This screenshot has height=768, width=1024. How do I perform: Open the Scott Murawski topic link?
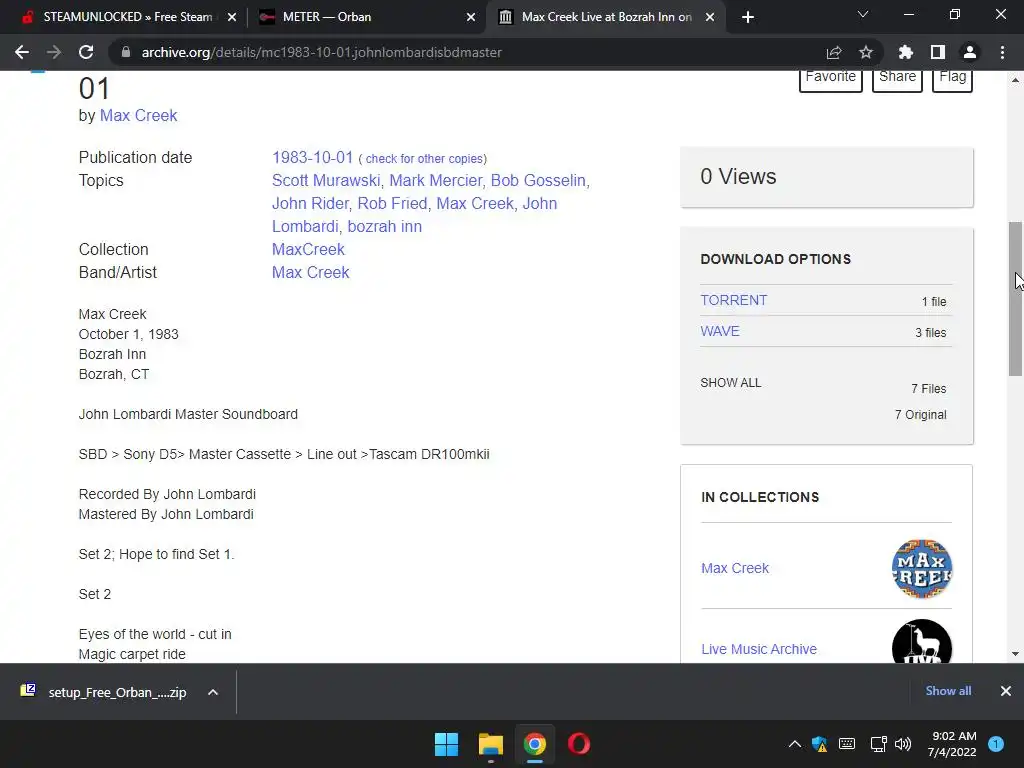[x=326, y=180]
